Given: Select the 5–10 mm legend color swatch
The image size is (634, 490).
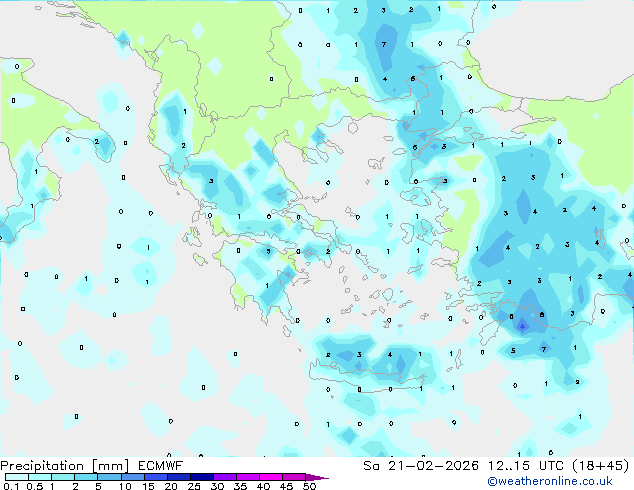Looking at the screenshot, I should pyautogui.click(x=109, y=477).
